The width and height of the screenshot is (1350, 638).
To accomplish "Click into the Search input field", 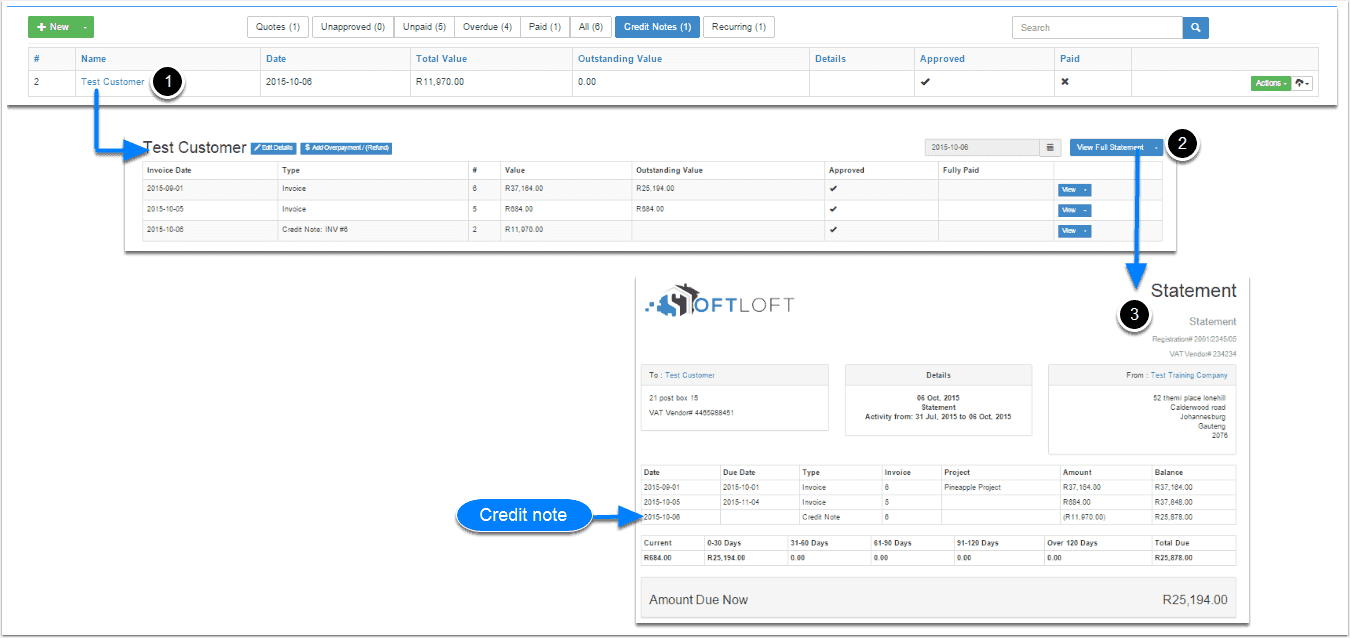I will tap(1096, 28).
